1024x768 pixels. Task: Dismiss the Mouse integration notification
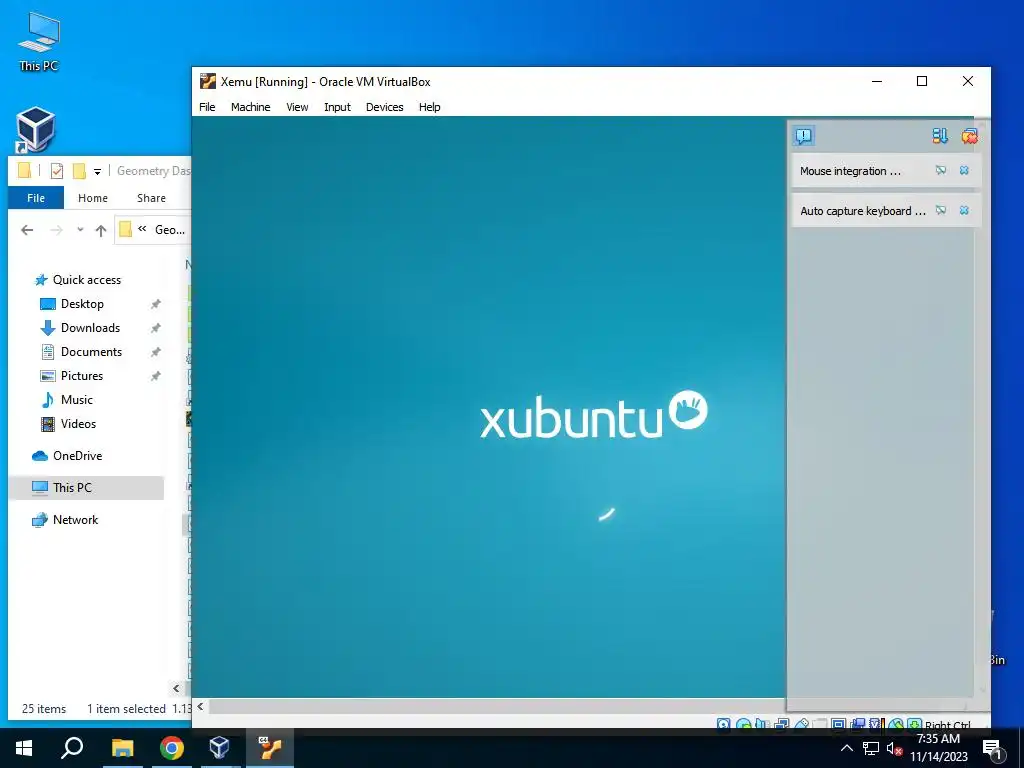point(964,170)
